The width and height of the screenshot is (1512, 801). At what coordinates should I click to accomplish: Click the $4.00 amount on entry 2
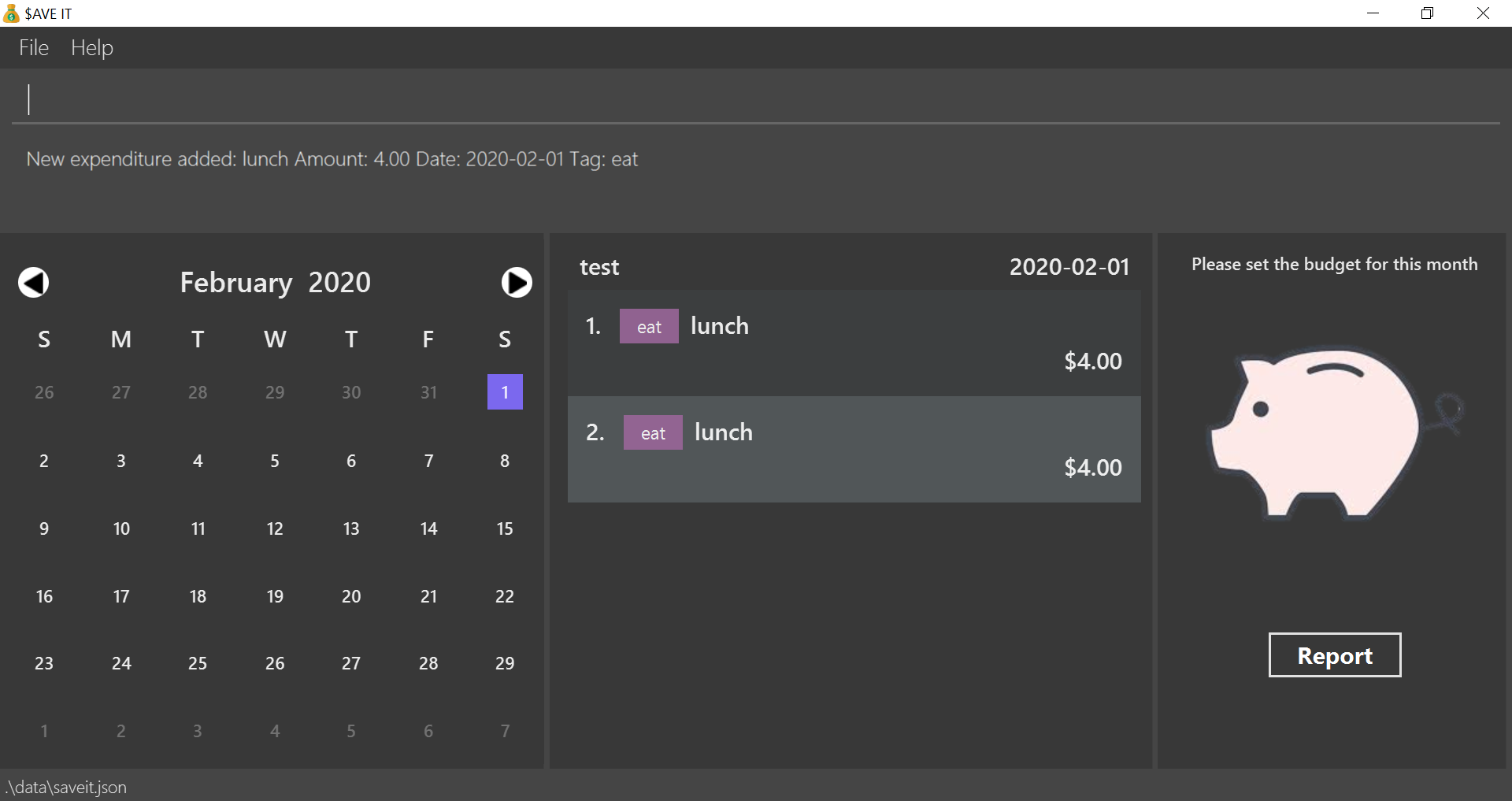(1093, 467)
